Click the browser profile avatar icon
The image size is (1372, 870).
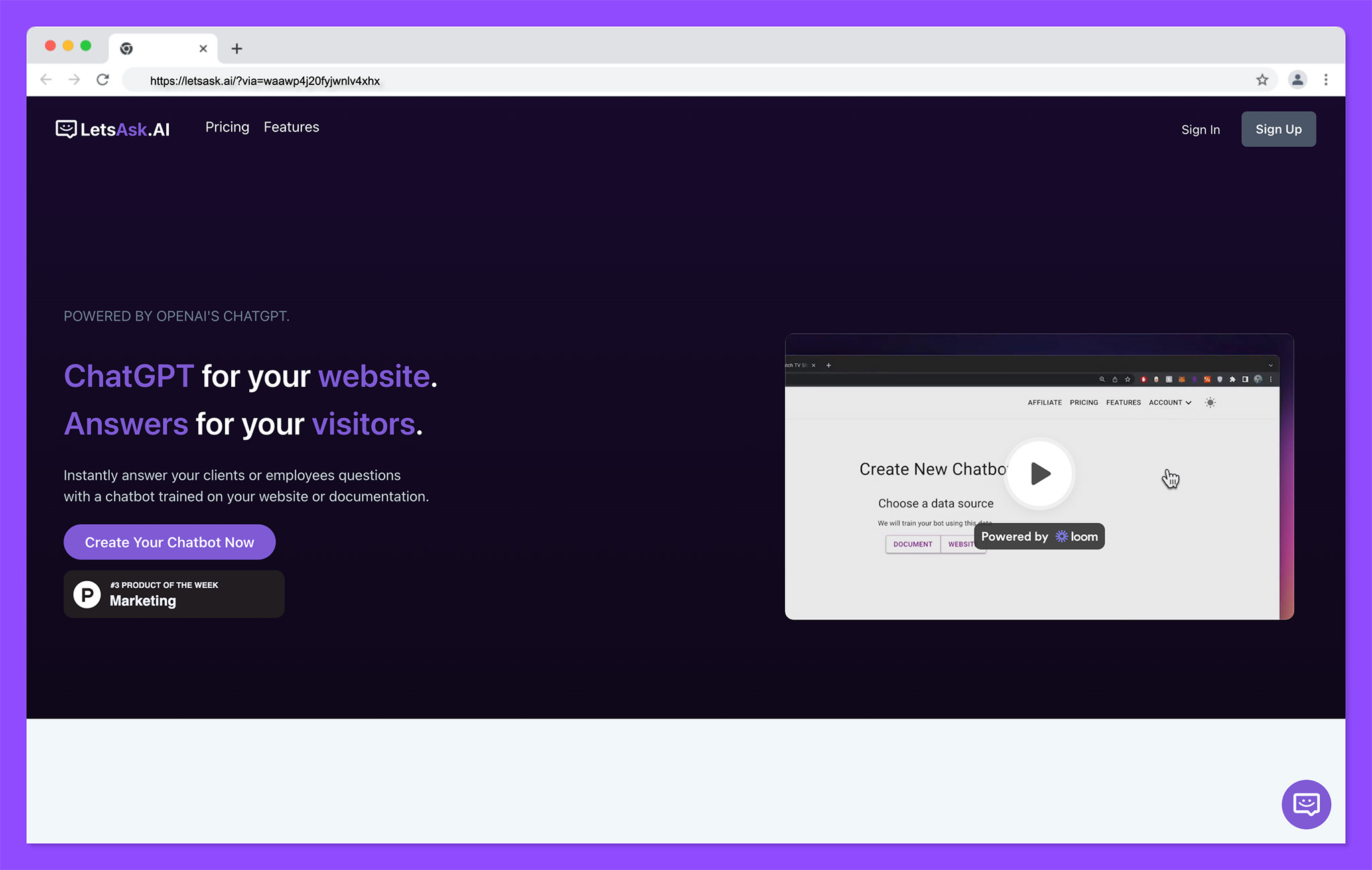(1297, 80)
